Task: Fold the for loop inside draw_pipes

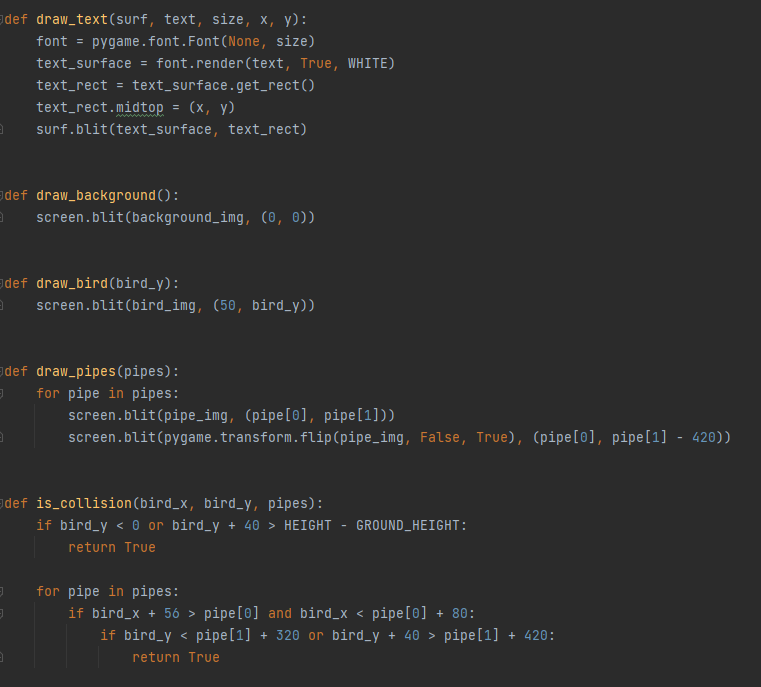Action: pyautogui.click(x=2, y=393)
